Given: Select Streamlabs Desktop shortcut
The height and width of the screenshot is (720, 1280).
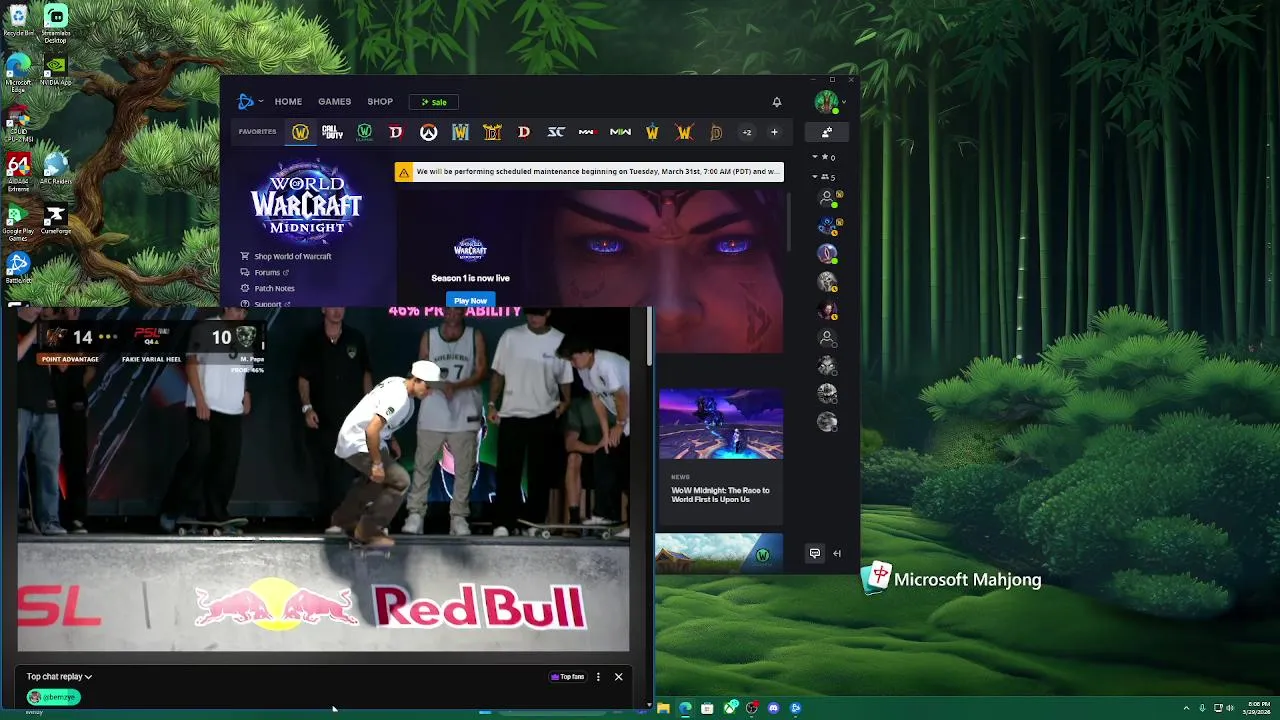Looking at the screenshot, I should click(x=56, y=24).
